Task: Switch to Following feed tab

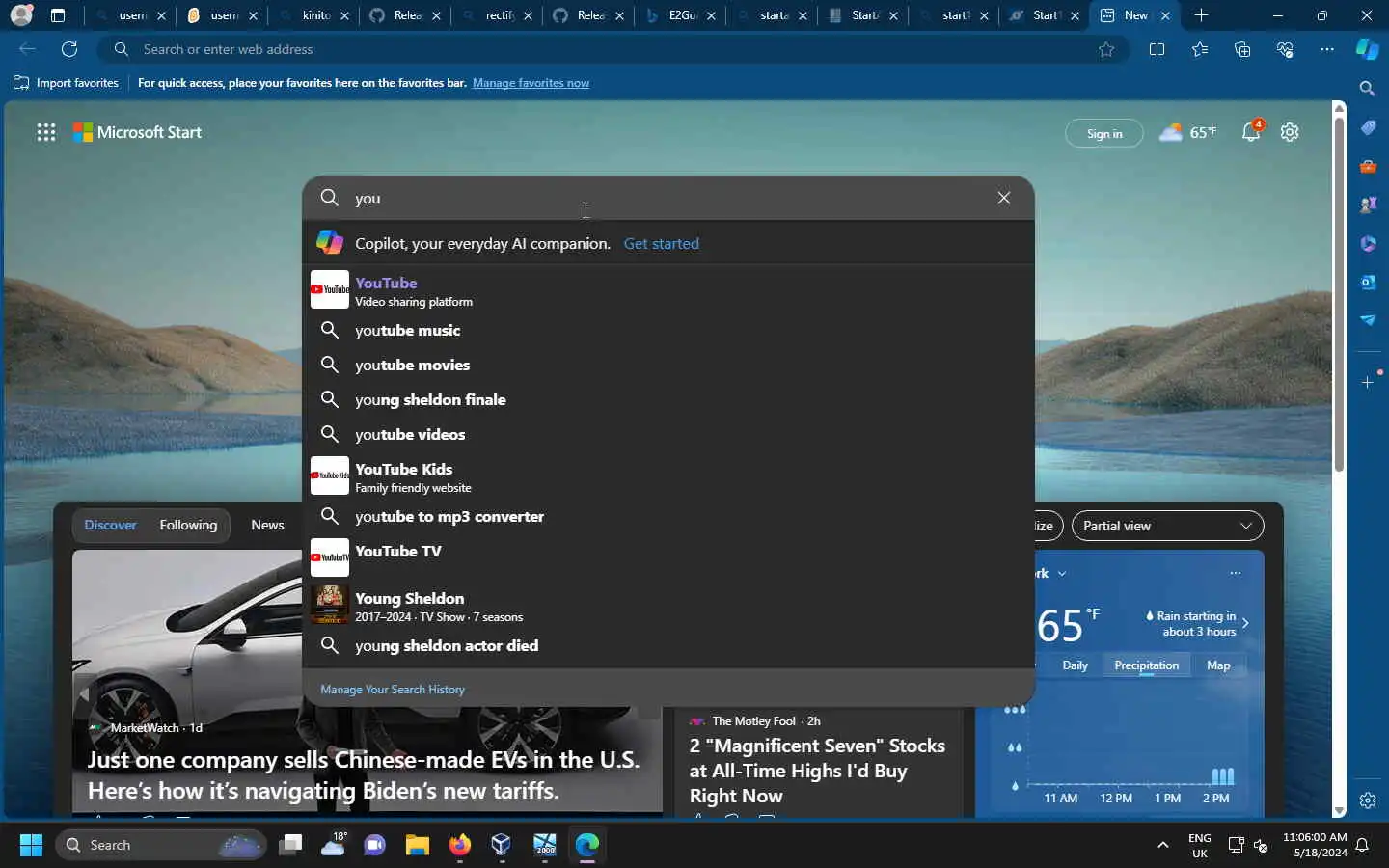Action: coord(188,525)
